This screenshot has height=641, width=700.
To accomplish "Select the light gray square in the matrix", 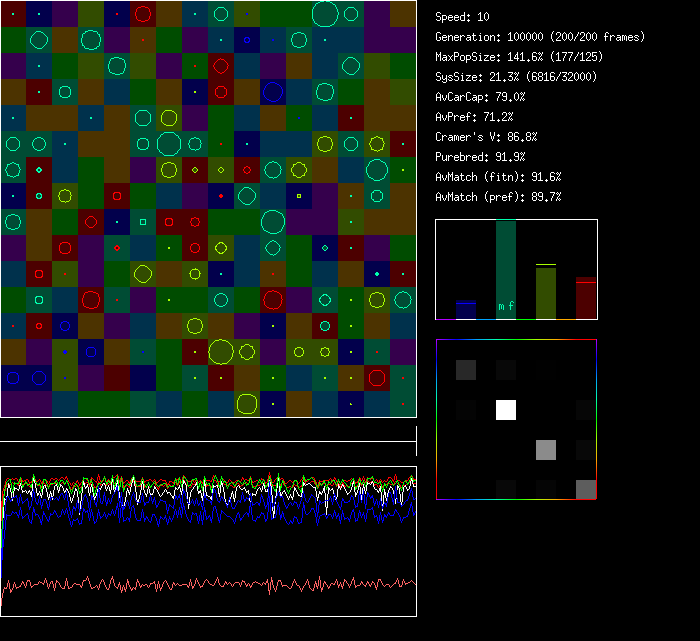I will tap(545, 449).
